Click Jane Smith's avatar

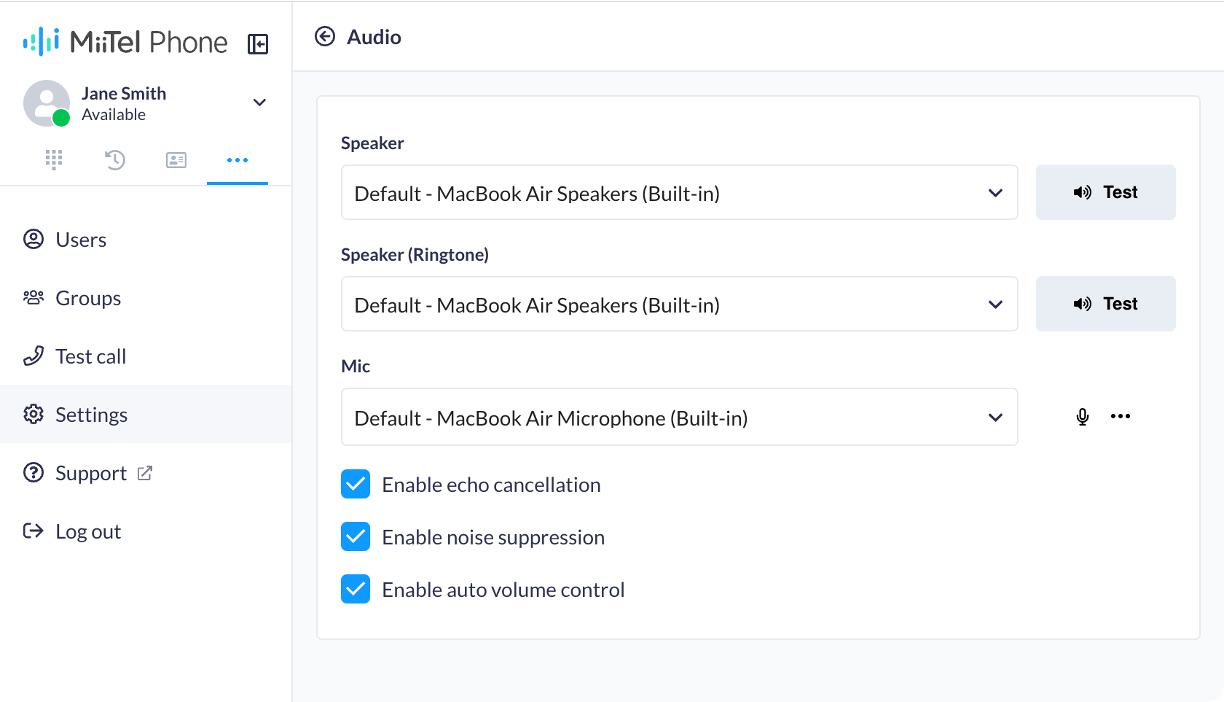click(46, 103)
